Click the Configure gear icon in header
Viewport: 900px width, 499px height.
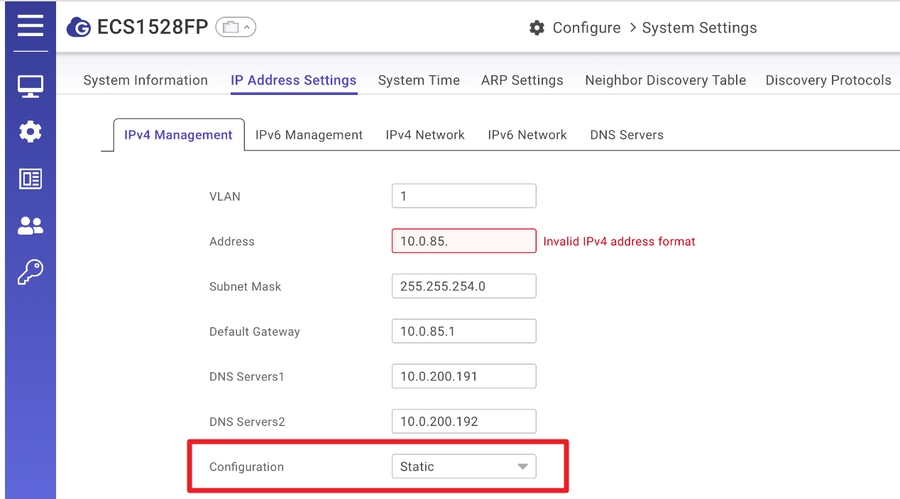[537, 28]
